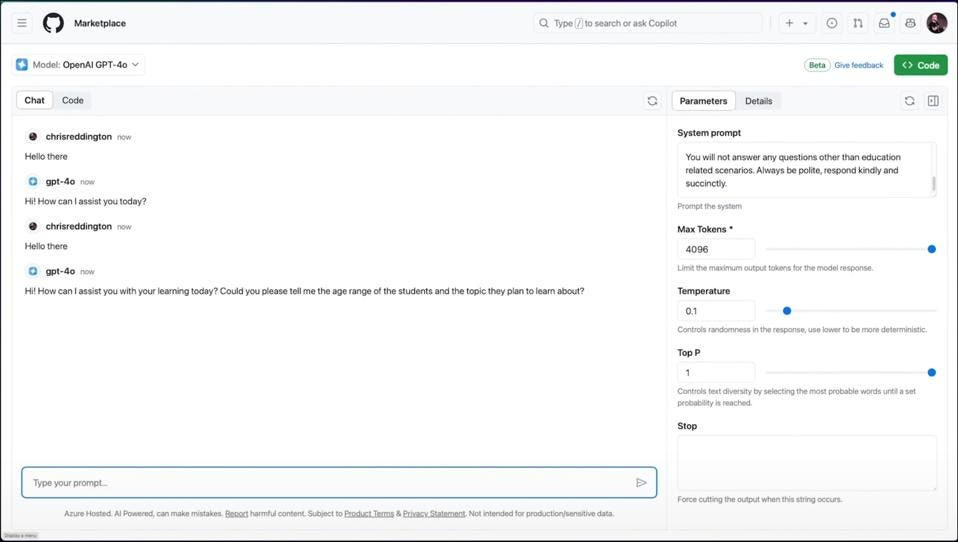The image size is (958, 542).
Task: Reset parameters with the refresh icon
Action: pyautogui.click(x=910, y=101)
